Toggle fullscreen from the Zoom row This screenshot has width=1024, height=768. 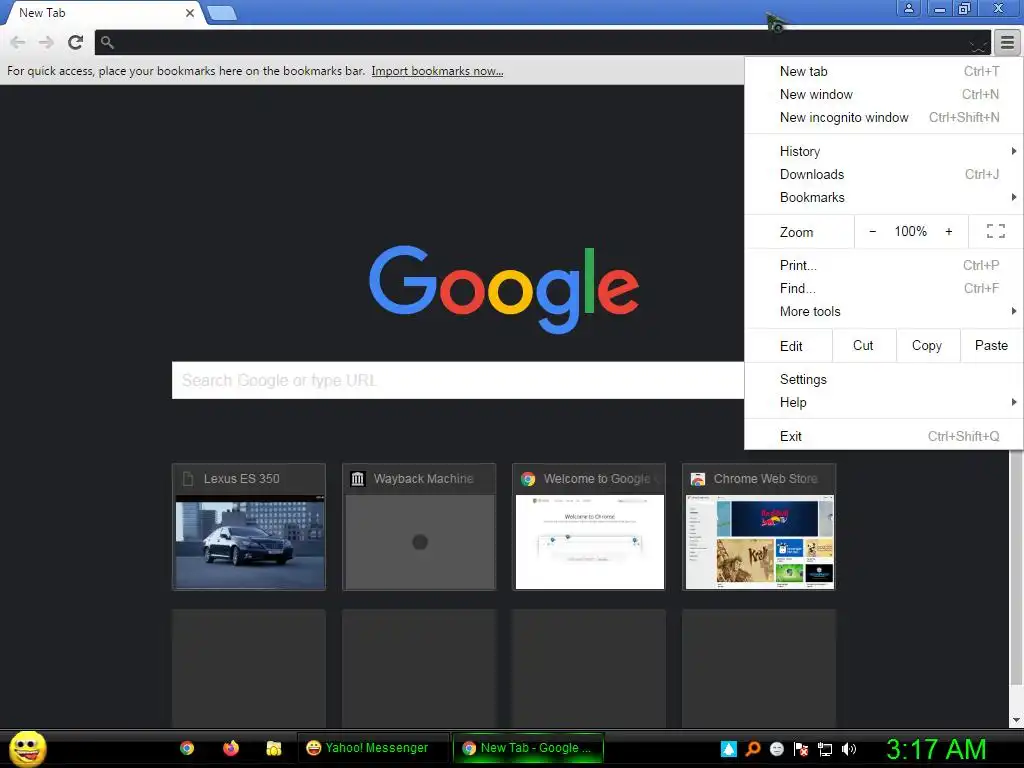(x=995, y=231)
